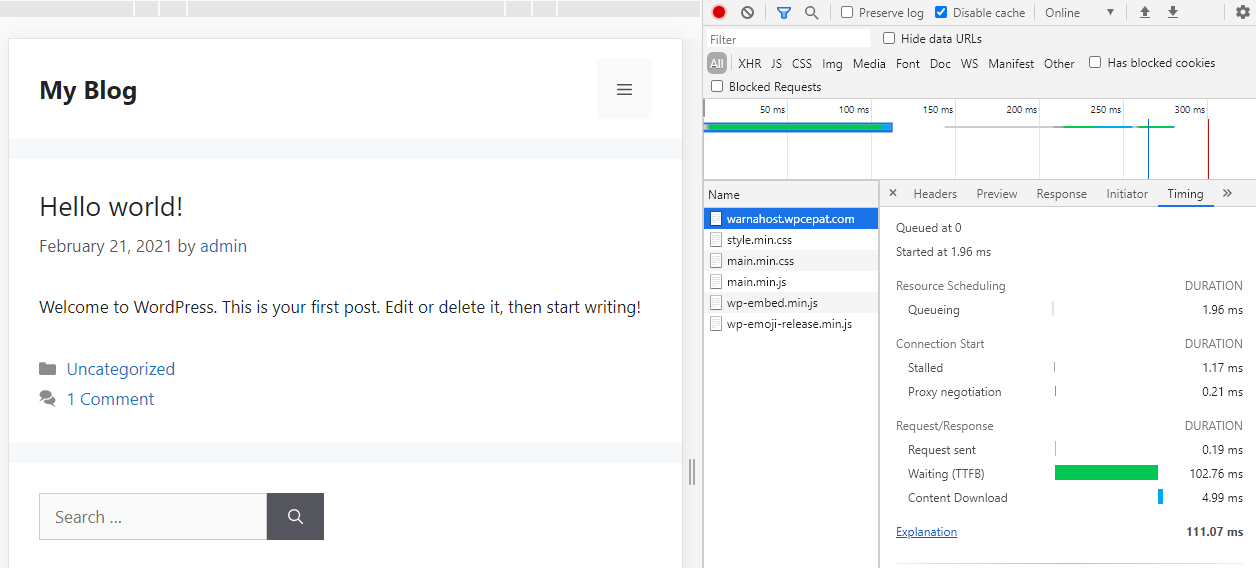Click the export HAR download arrow icon
The image size is (1256, 568).
(x=1173, y=13)
